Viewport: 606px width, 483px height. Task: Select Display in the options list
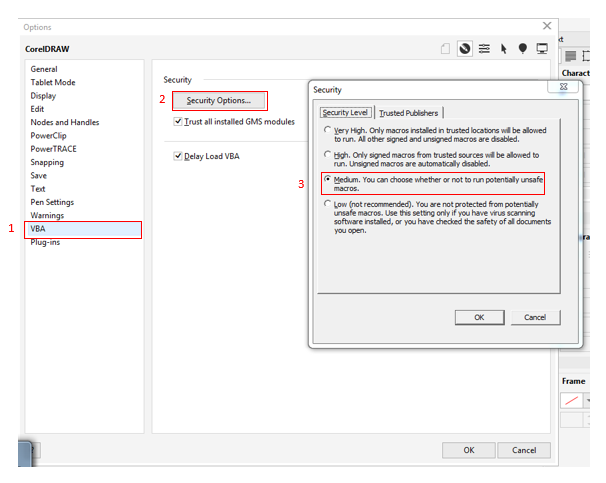[43, 96]
